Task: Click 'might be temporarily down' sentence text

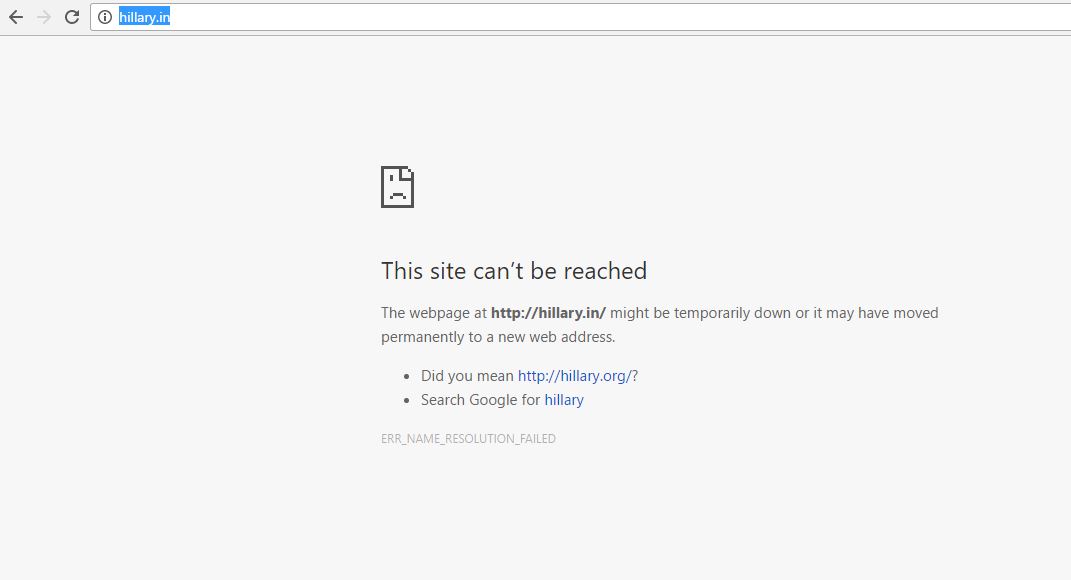Action: click(774, 313)
